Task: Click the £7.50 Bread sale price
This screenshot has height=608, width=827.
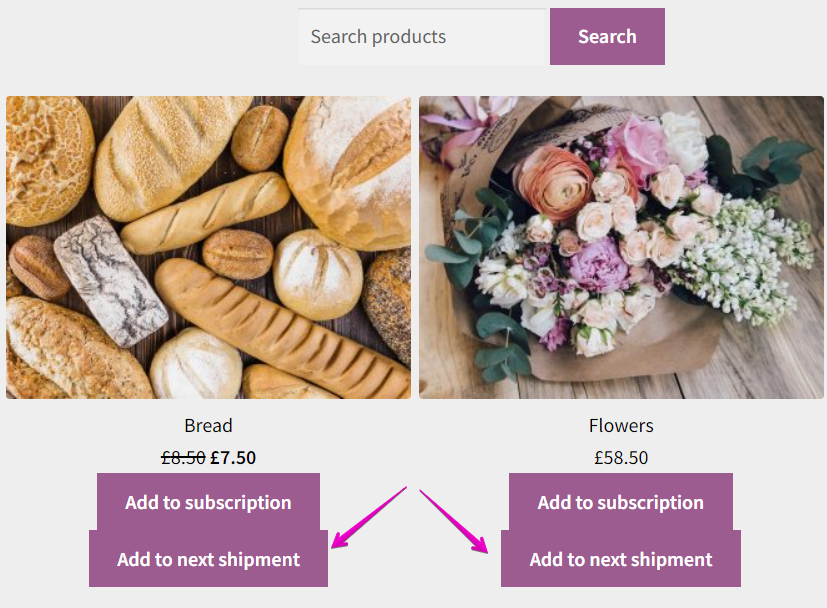Action: (233, 458)
